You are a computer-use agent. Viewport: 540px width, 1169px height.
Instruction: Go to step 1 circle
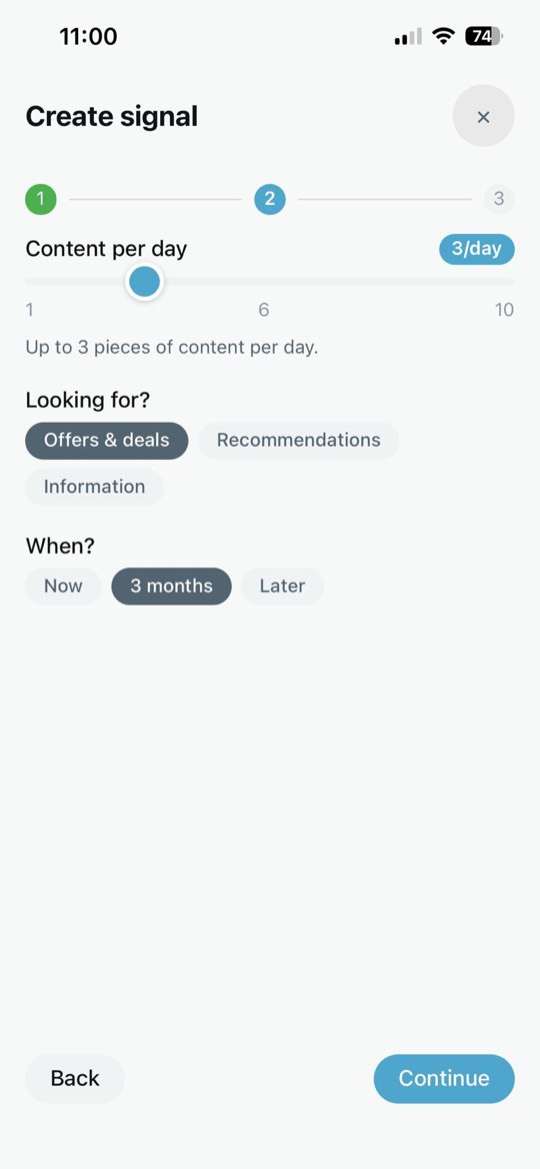tap(41, 199)
